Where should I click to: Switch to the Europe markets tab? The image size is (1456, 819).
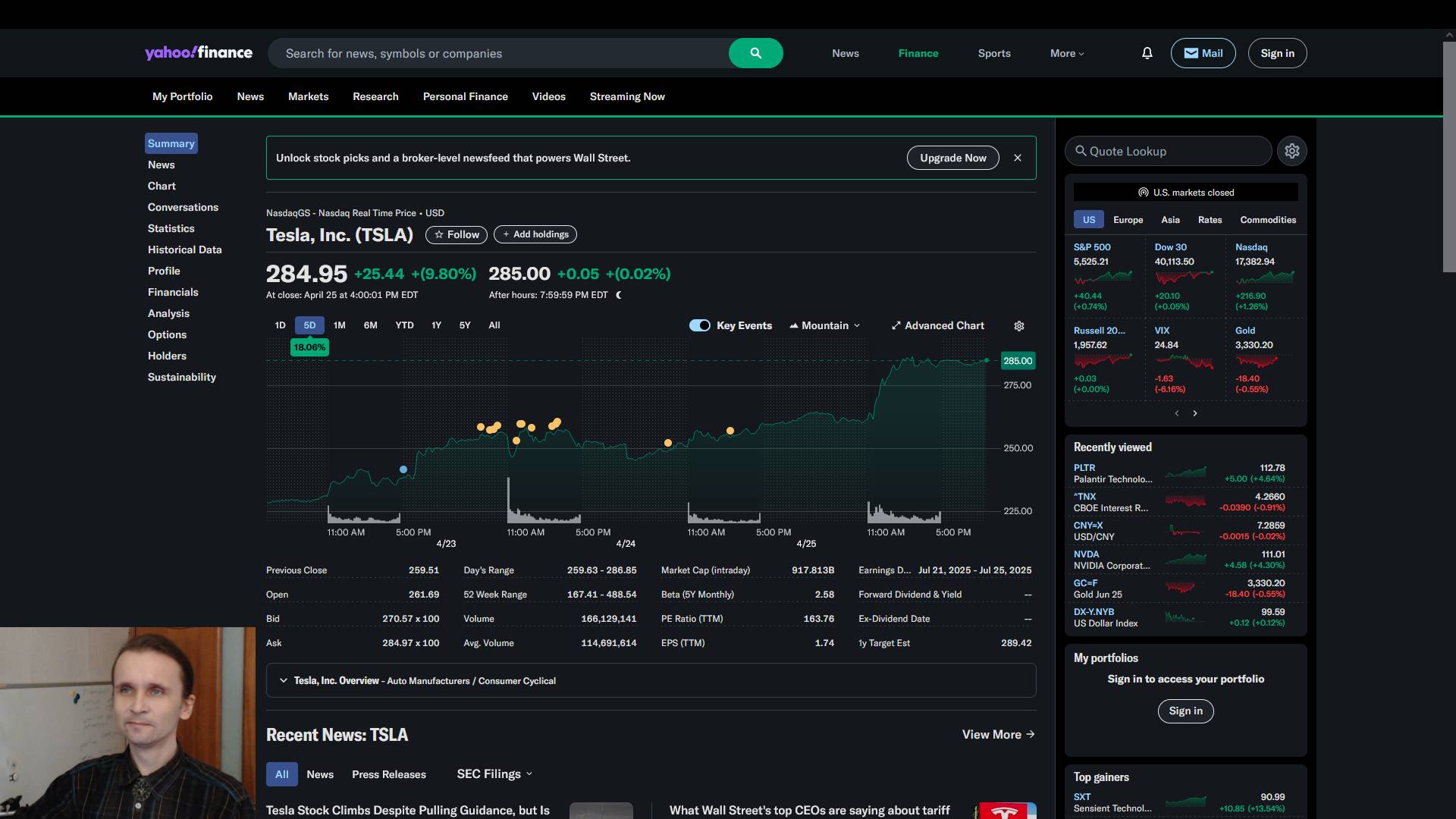1128,220
